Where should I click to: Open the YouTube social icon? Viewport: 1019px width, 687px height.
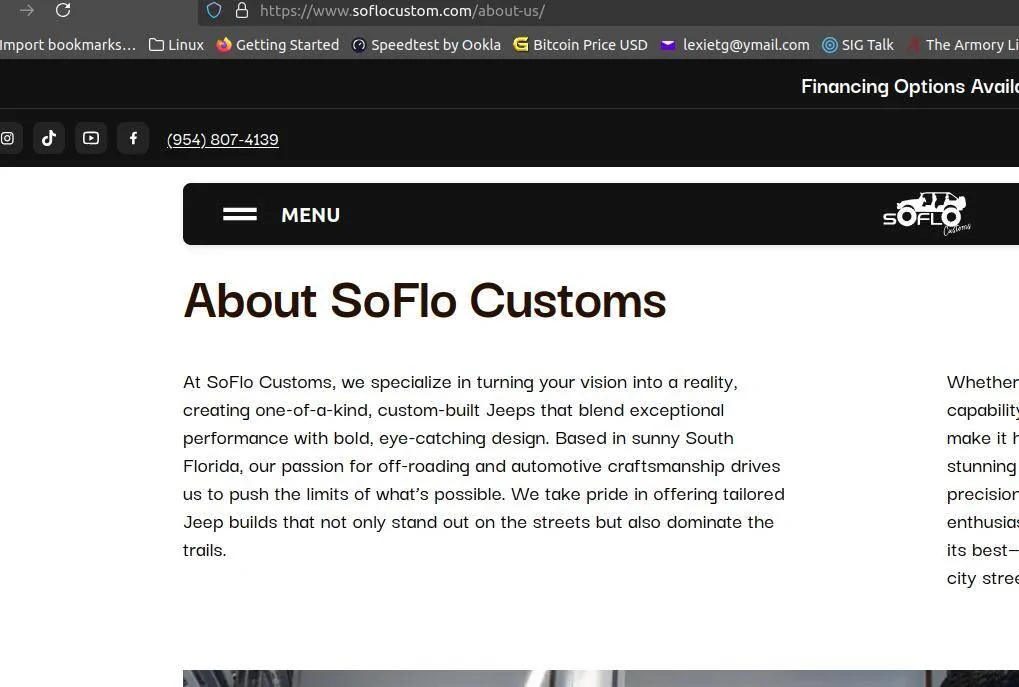pyautogui.click(x=91, y=138)
